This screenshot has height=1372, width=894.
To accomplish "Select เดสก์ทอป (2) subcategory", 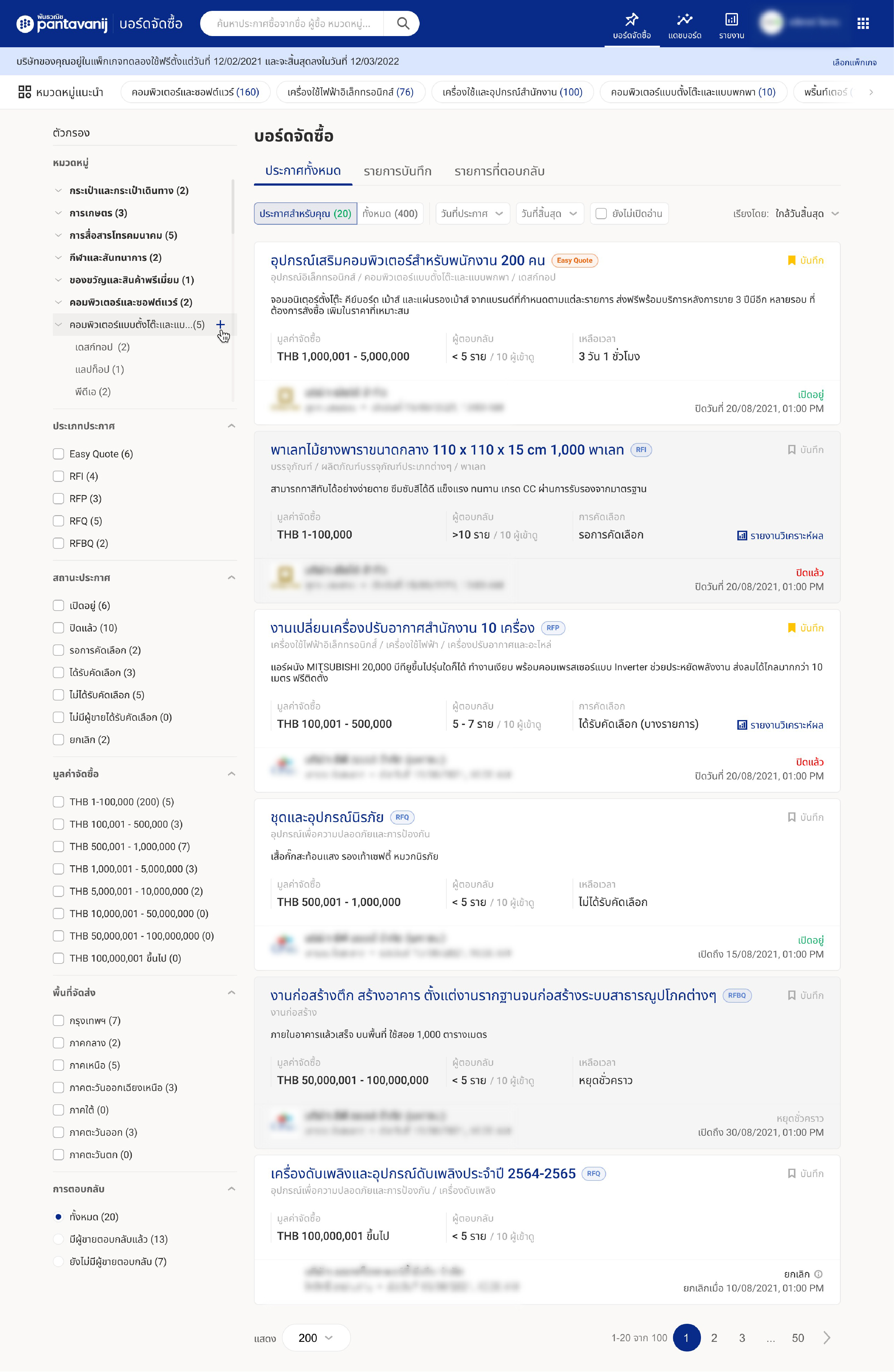I will coord(102,347).
